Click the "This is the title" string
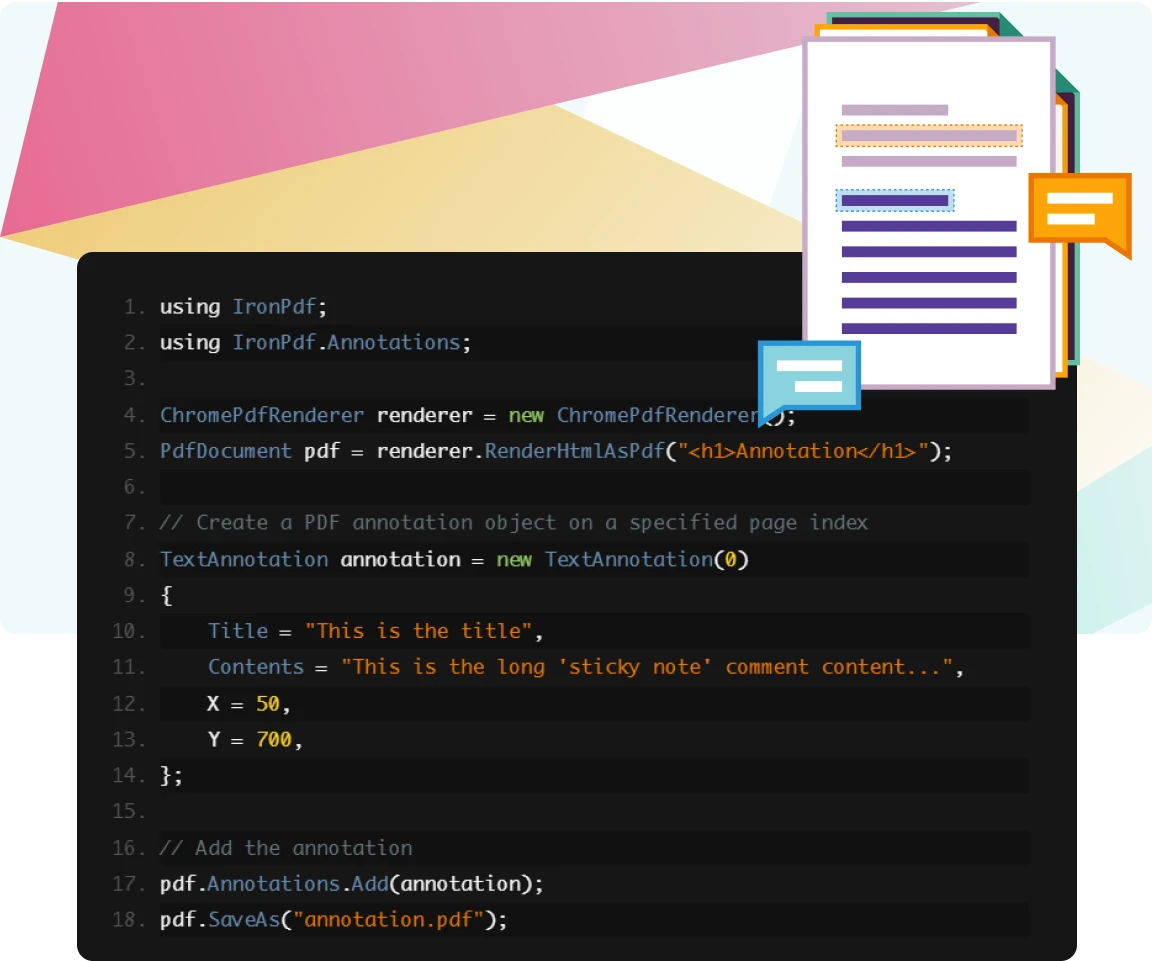1152x961 pixels. click(417, 631)
